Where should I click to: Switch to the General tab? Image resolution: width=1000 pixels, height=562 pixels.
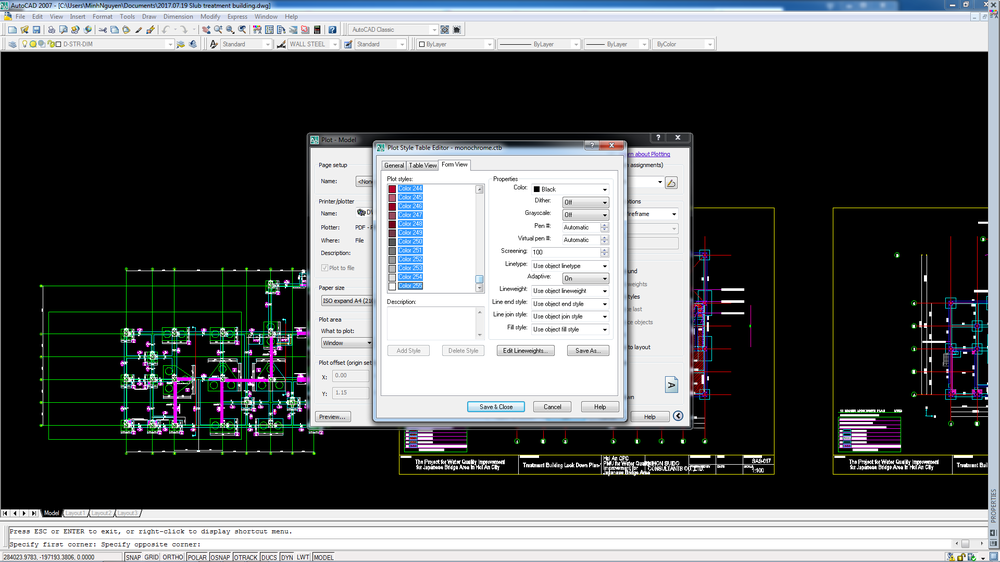pos(393,165)
